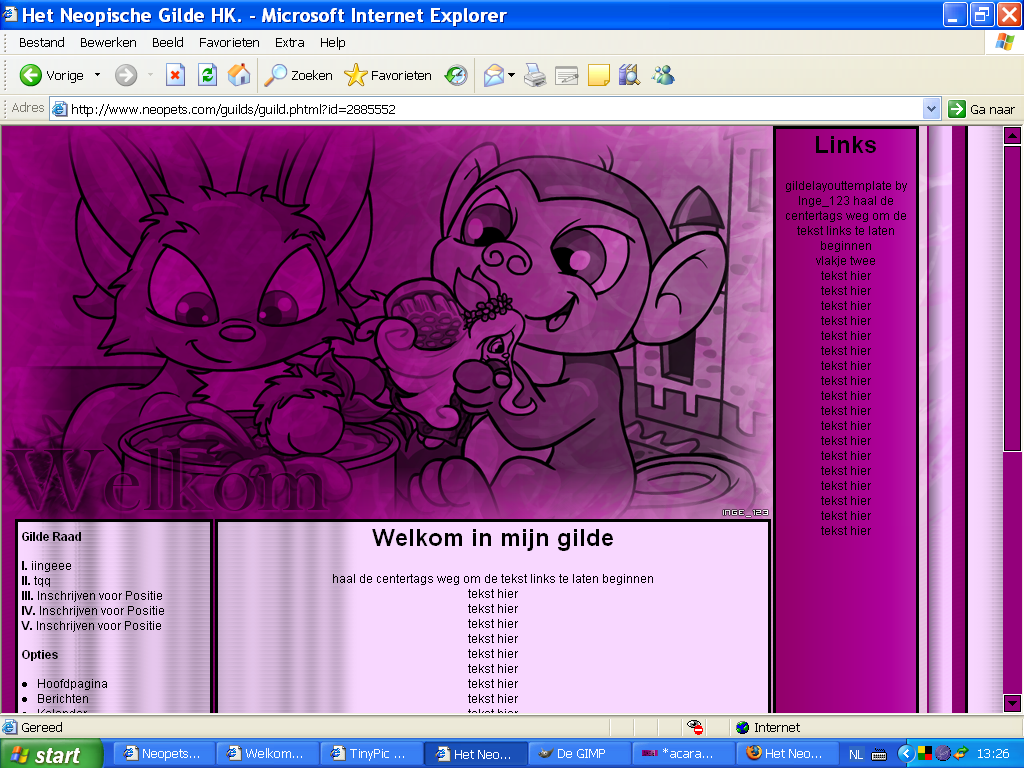Viewport: 1024px width, 768px height.
Task: Open the Hoofdpagina option link
Action: click(x=72, y=684)
